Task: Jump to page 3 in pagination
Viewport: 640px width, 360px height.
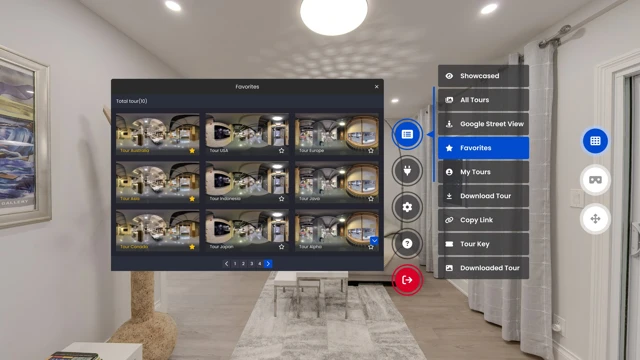Action: pos(251,264)
